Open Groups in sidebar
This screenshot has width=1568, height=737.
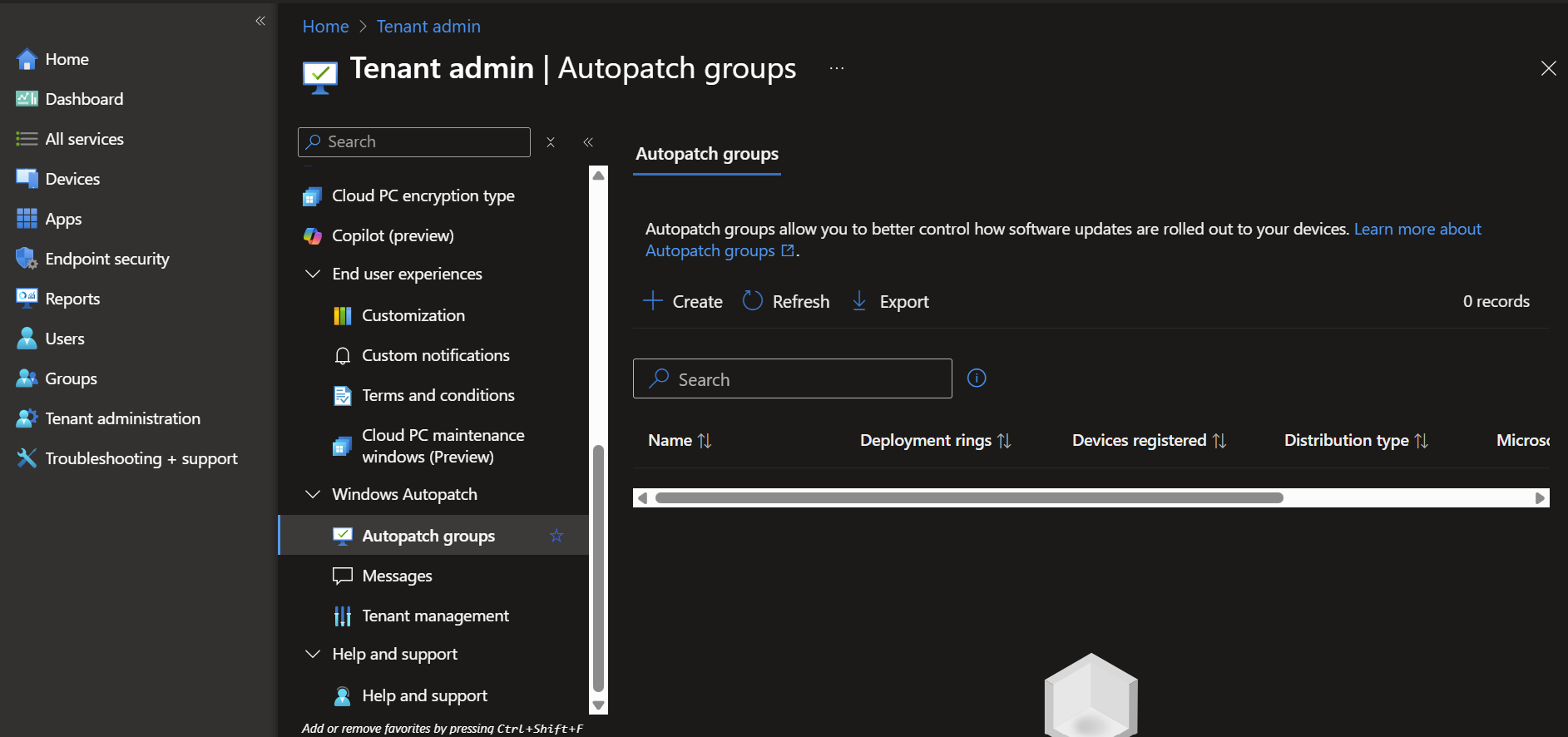point(71,378)
